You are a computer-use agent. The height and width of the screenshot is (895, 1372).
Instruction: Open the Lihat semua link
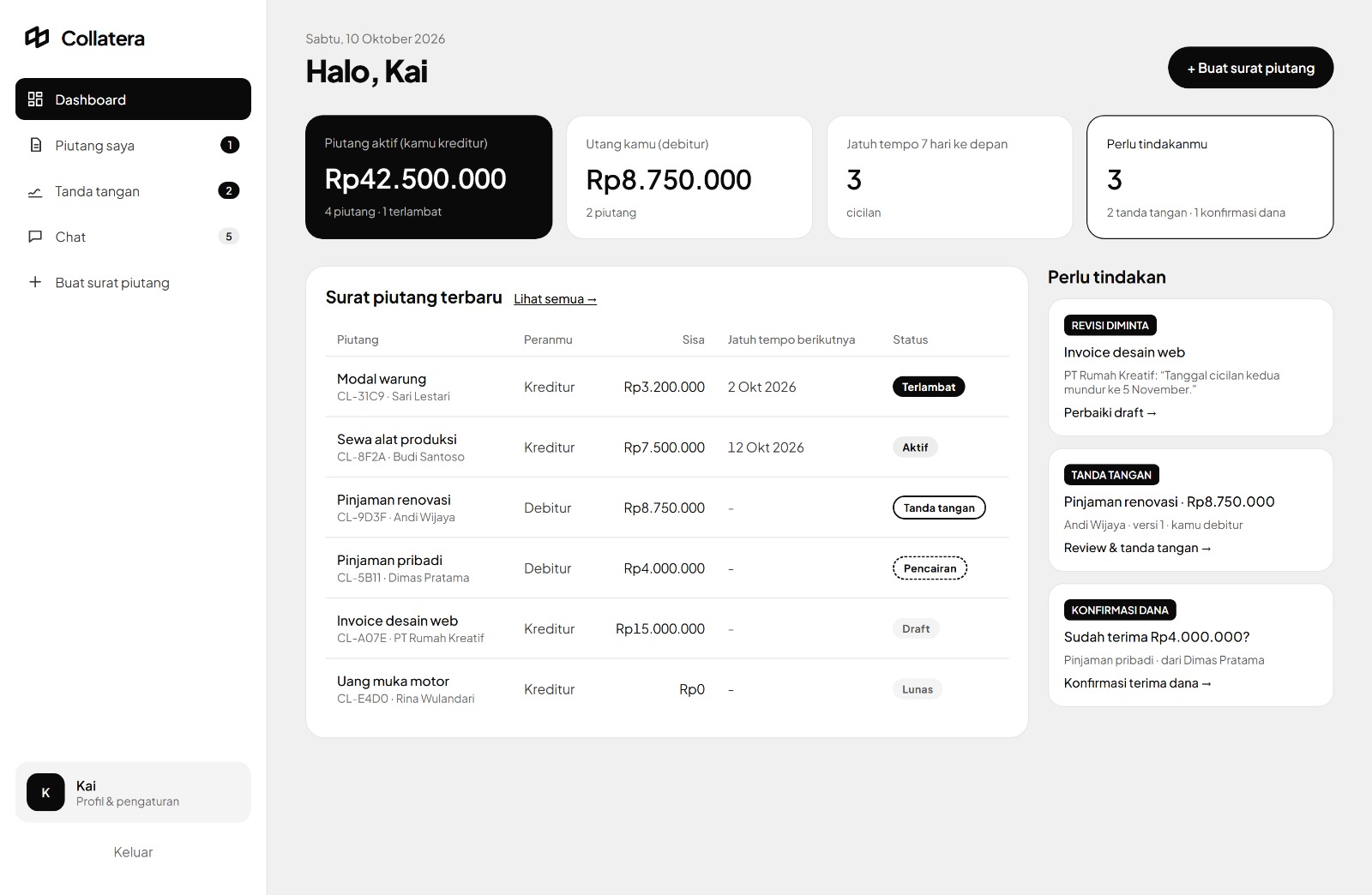pyautogui.click(x=555, y=299)
